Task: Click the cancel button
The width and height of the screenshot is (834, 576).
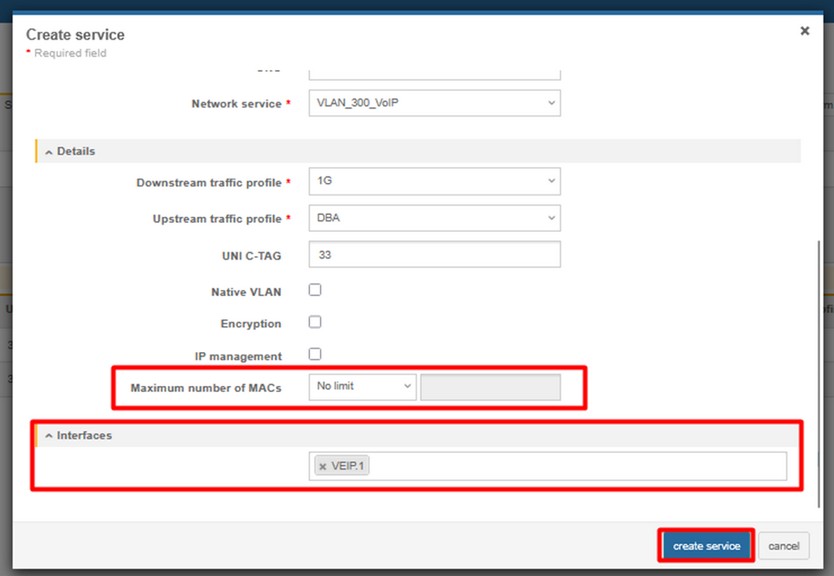Action: point(783,546)
